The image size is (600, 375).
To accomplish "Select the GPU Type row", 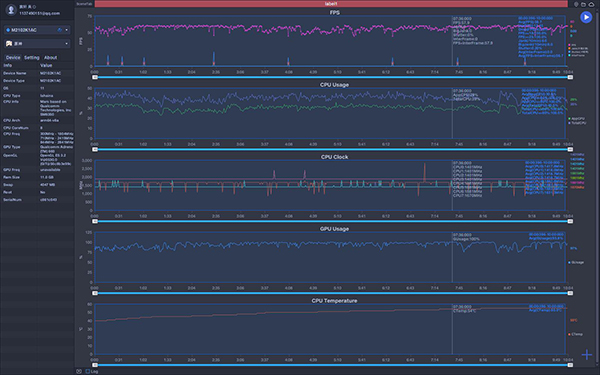I will 37,149.
